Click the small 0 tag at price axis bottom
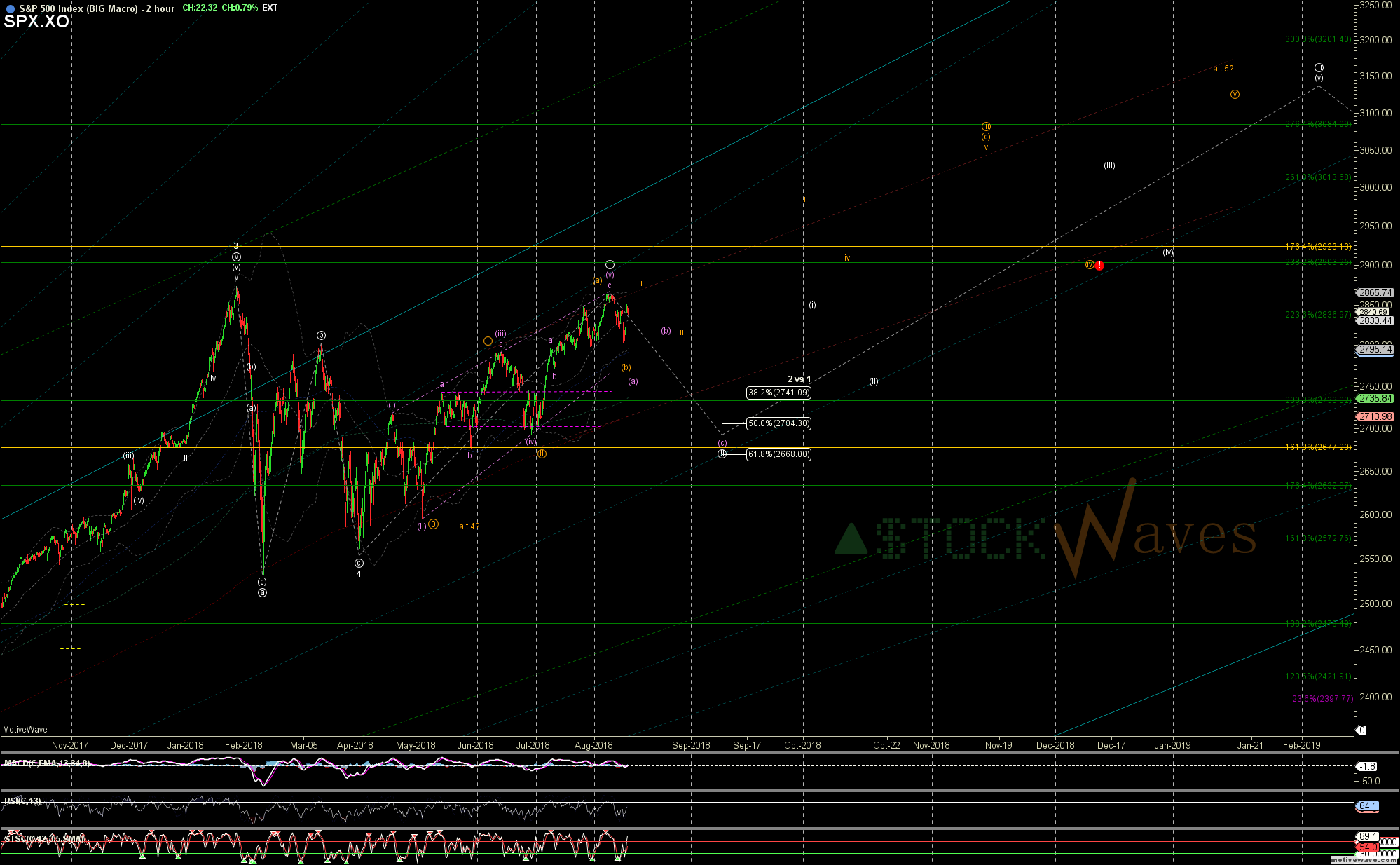The image size is (1400, 865). point(1361,730)
